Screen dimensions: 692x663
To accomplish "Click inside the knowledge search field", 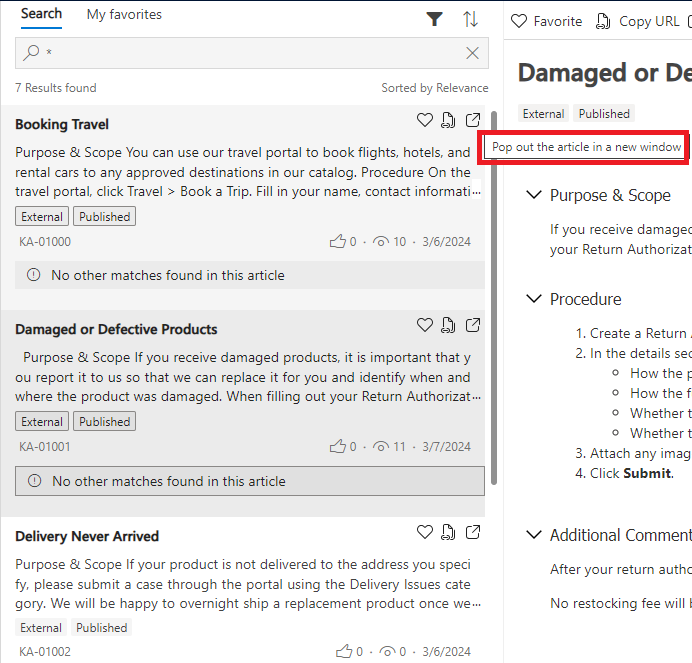I will (x=252, y=53).
